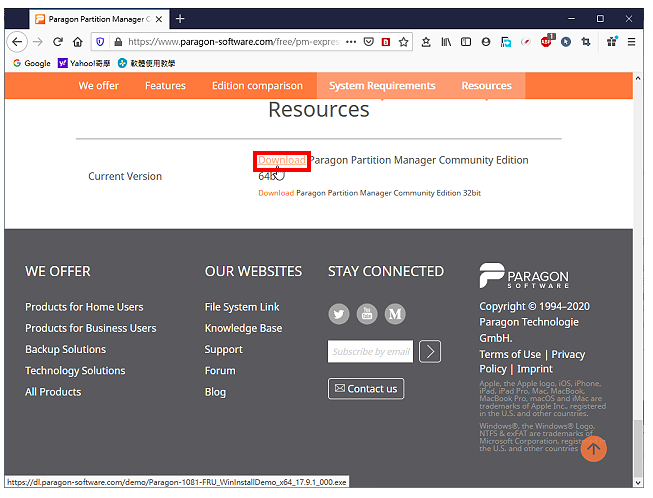The height and width of the screenshot is (498, 653).
Task: Open Technology Solutions link
Action: (75, 371)
